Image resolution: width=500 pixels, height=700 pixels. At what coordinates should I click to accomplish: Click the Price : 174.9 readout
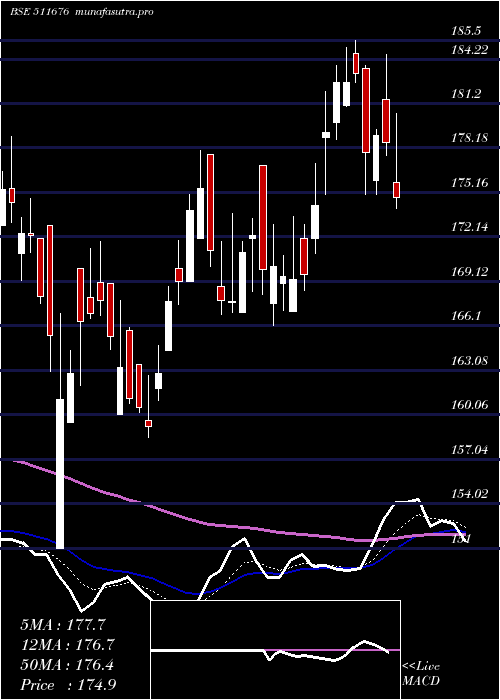(x=68, y=685)
